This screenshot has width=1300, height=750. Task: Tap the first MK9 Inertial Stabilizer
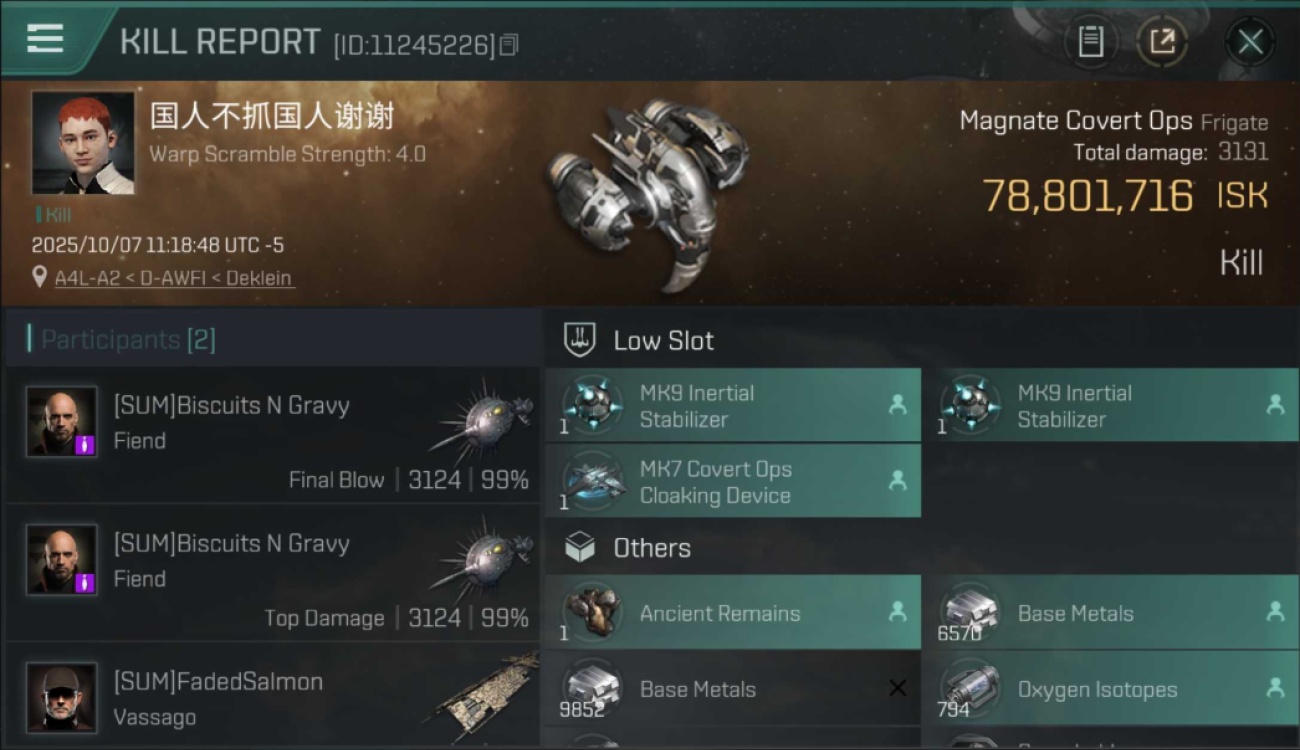click(732, 406)
